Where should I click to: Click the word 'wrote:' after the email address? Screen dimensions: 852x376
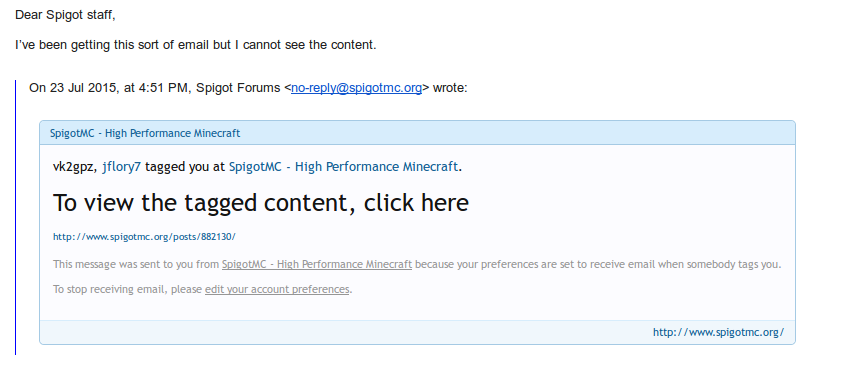point(450,88)
